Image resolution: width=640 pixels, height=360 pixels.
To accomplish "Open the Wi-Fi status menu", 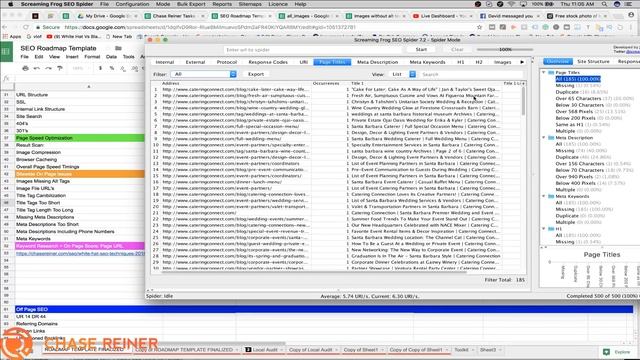I will coord(512,4).
